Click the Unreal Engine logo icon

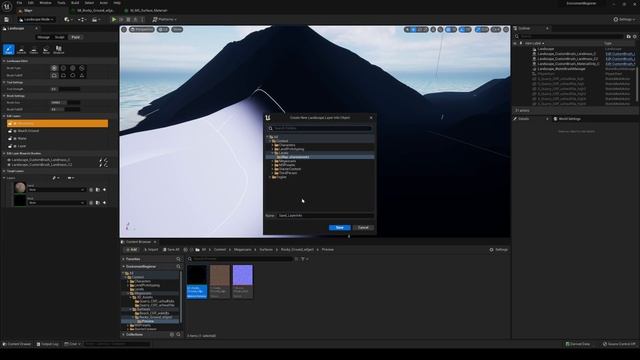pyautogui.click(x=7, y=6)
